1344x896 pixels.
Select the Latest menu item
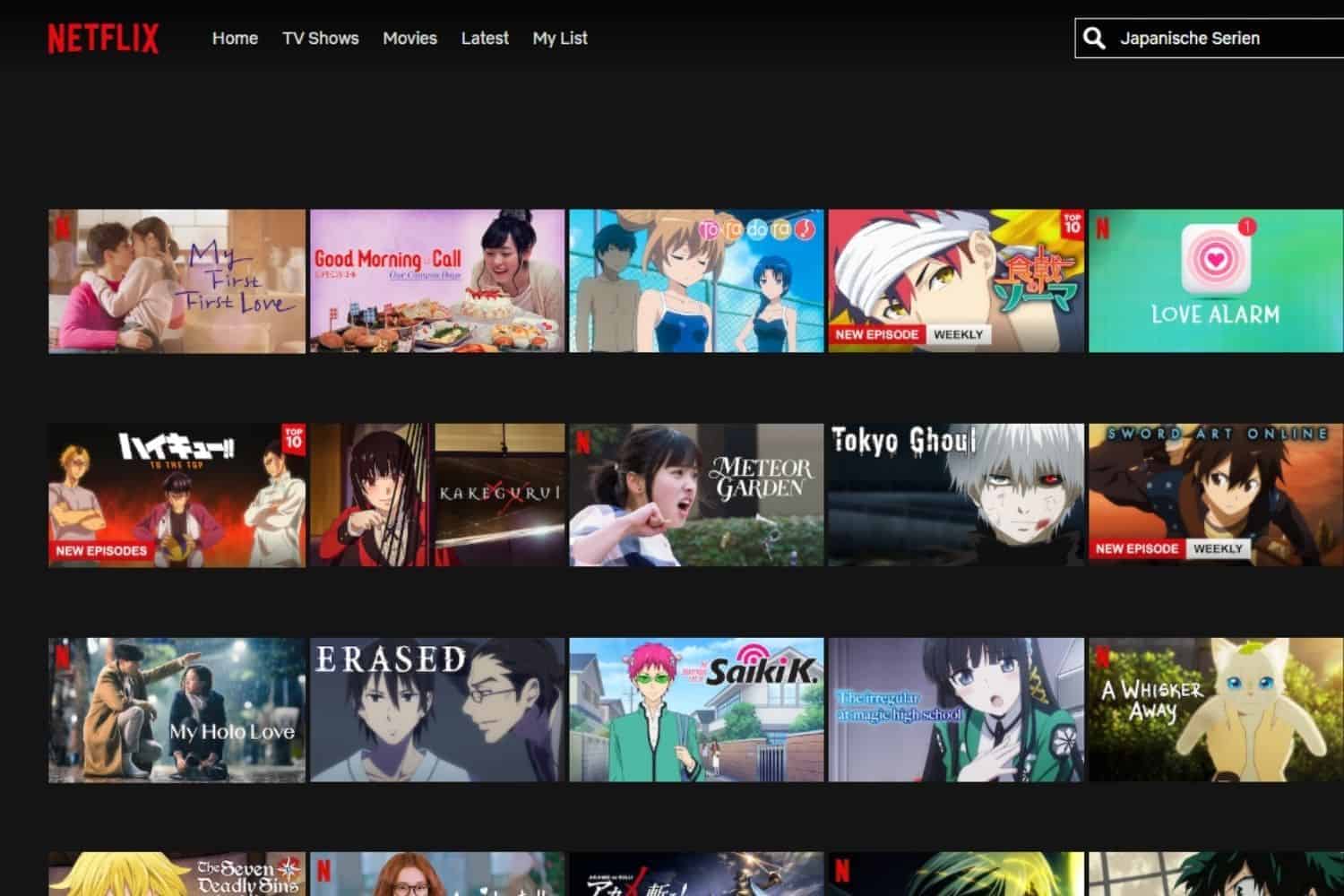[485, 39]
